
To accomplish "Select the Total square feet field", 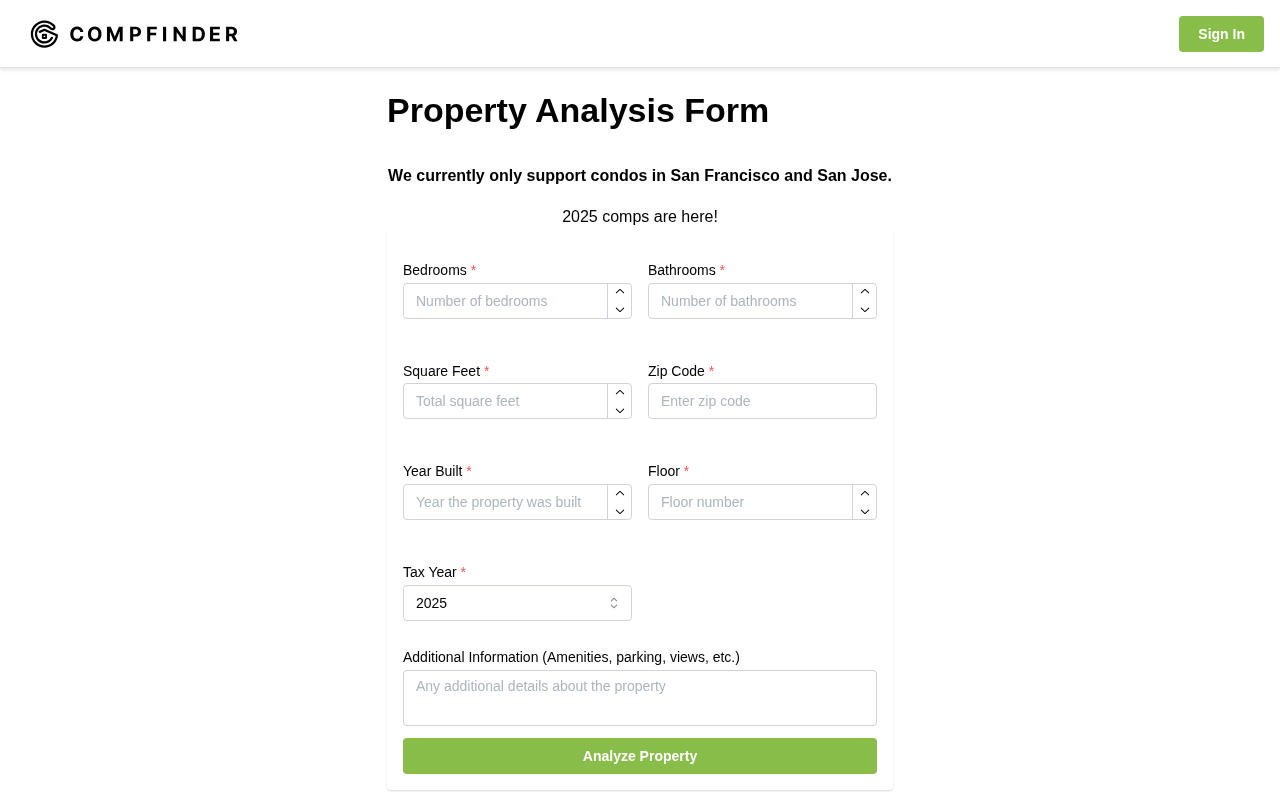I will point(505,401).
